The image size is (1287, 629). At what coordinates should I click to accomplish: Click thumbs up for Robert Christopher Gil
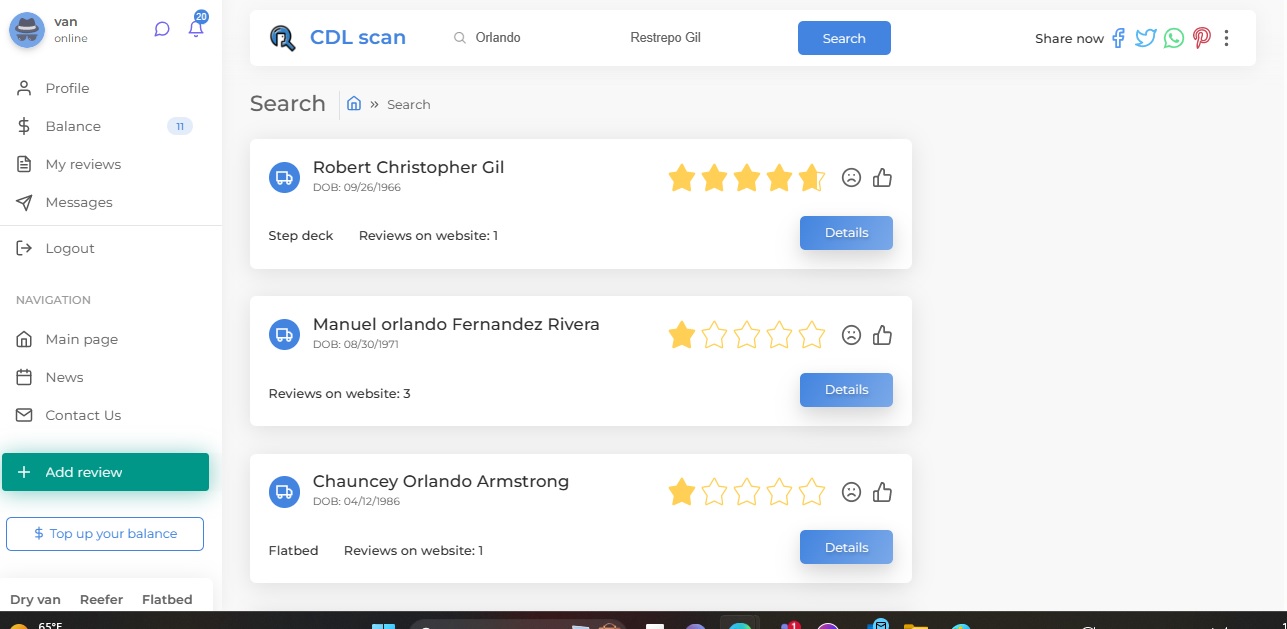882,178
